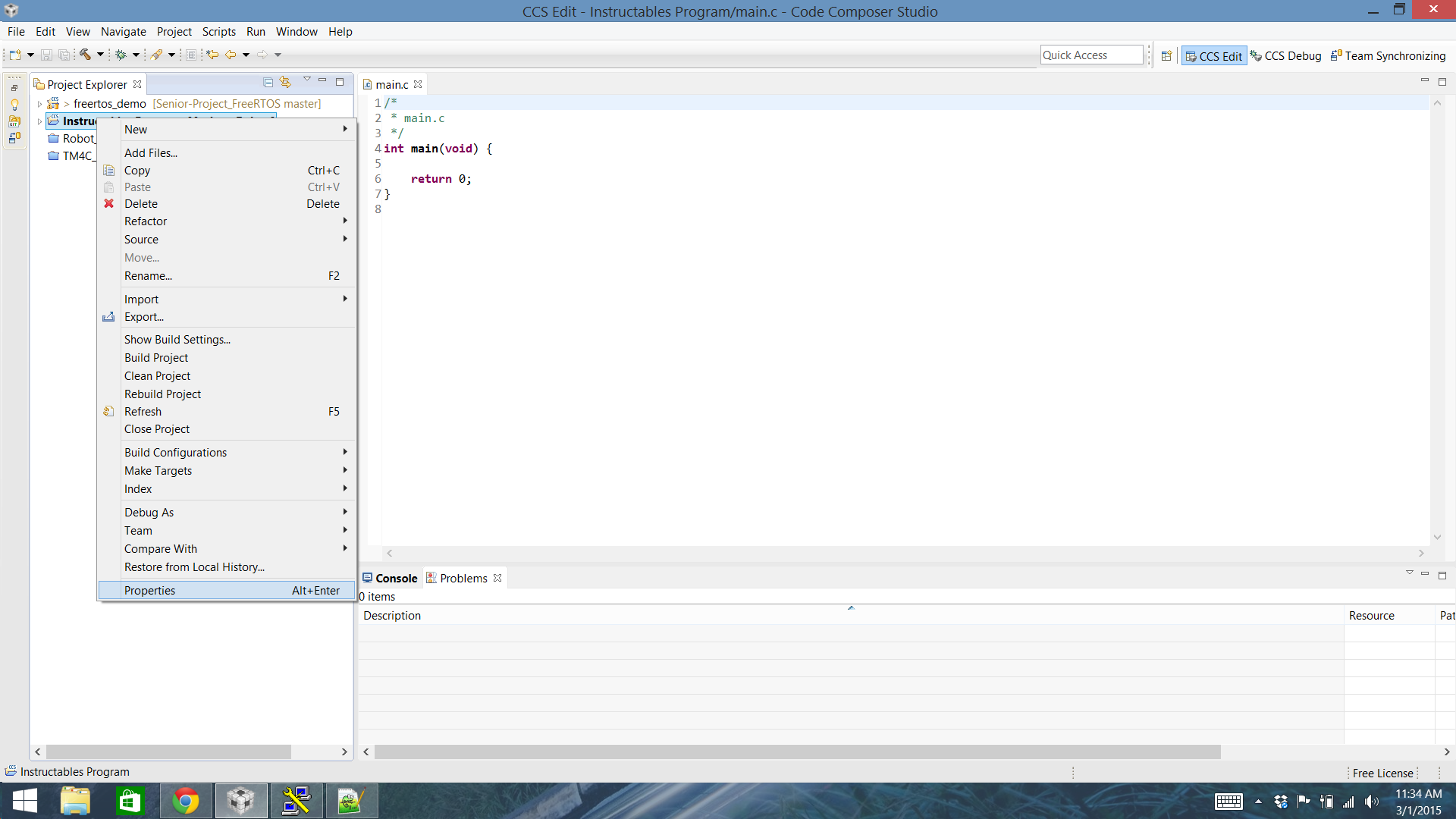Maximize the editor area
Viewport: 1456px width, 819px height.
point(1442,81)
